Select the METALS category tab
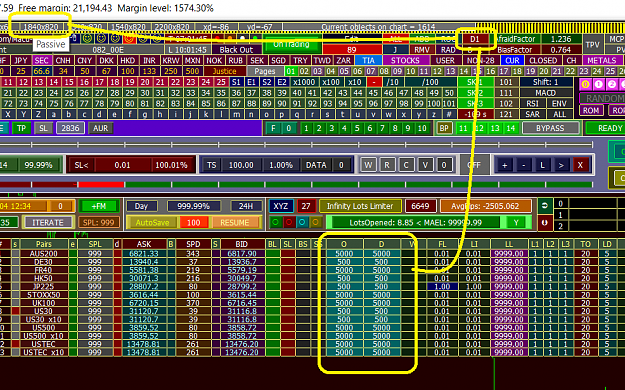625x390 pixels. coord(602,60)
